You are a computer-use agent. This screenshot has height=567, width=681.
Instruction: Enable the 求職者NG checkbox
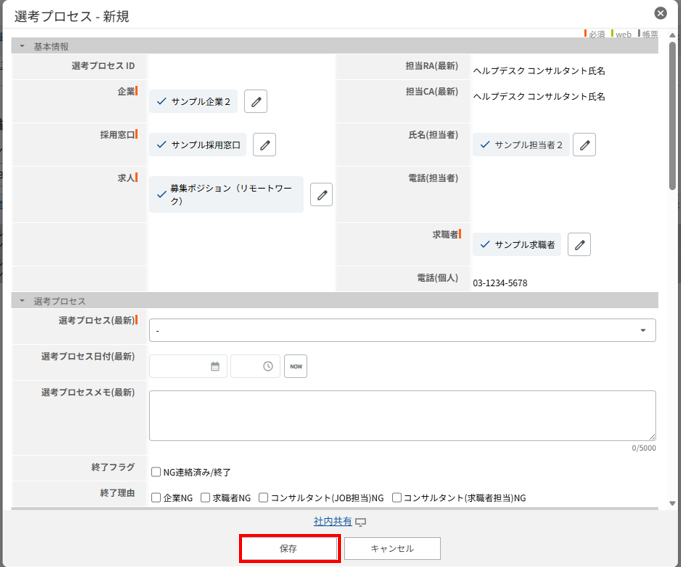tap(206, 497)
